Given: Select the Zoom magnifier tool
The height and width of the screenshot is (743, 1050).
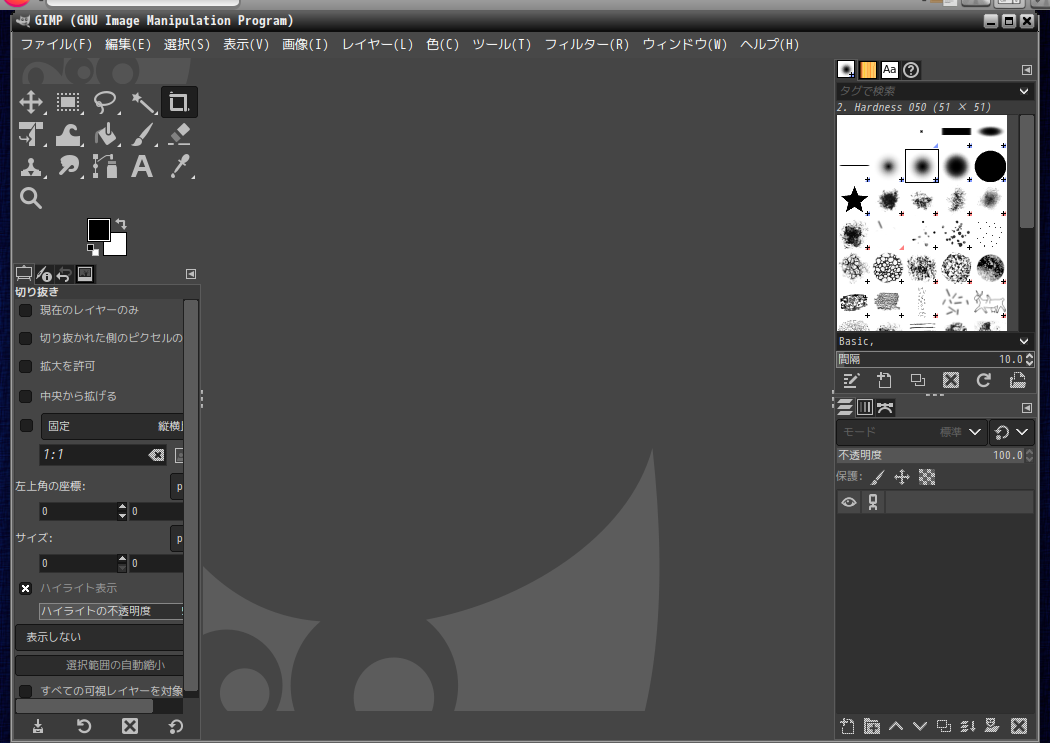Looking at the screenshot, I should point(31,198).
